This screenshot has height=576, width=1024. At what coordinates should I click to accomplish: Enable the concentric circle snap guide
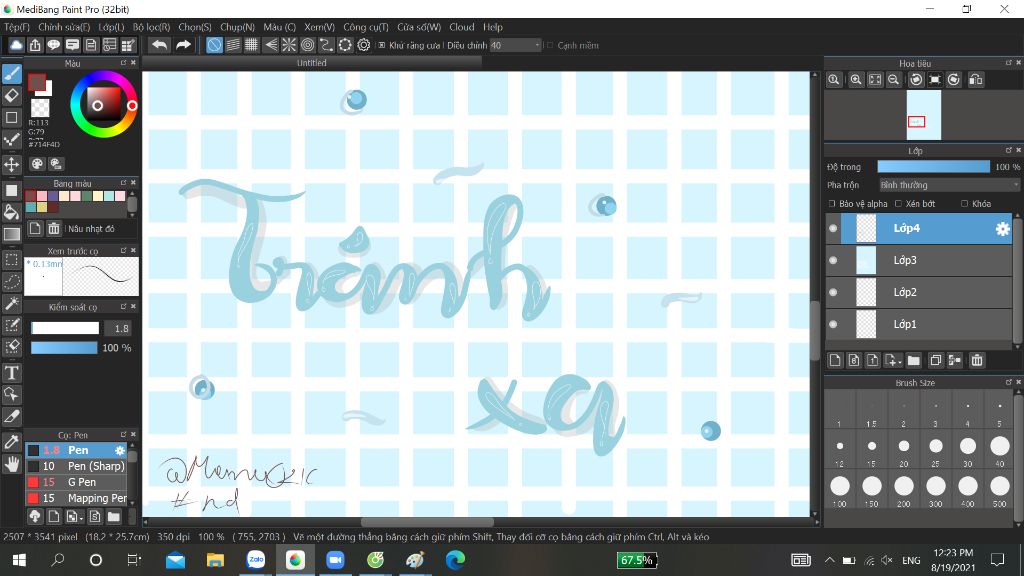tap(308, 45)
